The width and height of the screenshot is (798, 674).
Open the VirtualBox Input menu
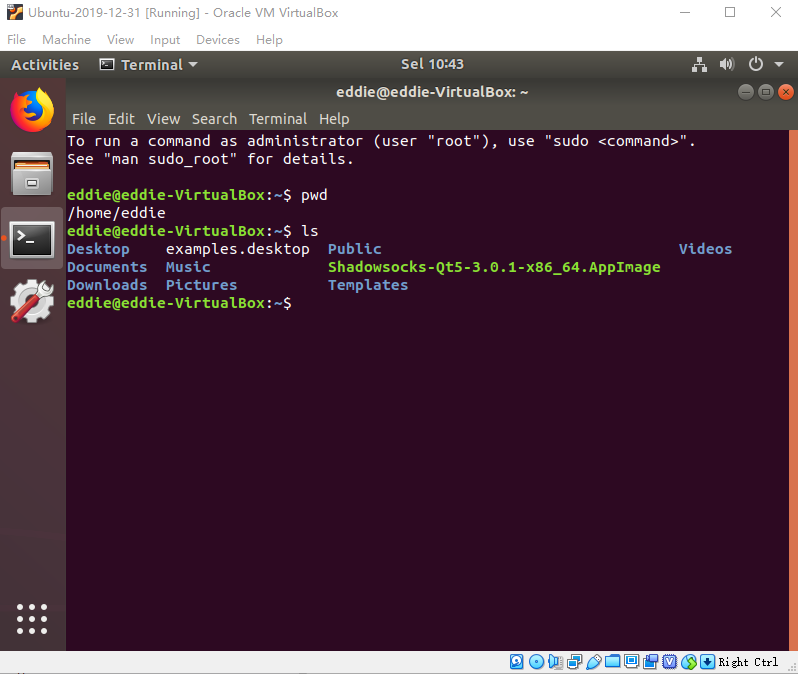pyautogui.click(x=165, y=39)
